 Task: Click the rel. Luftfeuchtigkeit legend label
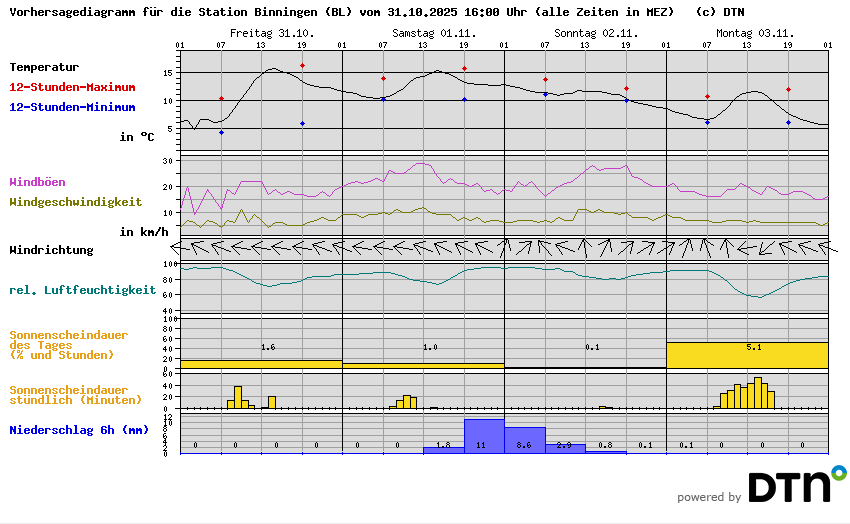tap(82, 290)
